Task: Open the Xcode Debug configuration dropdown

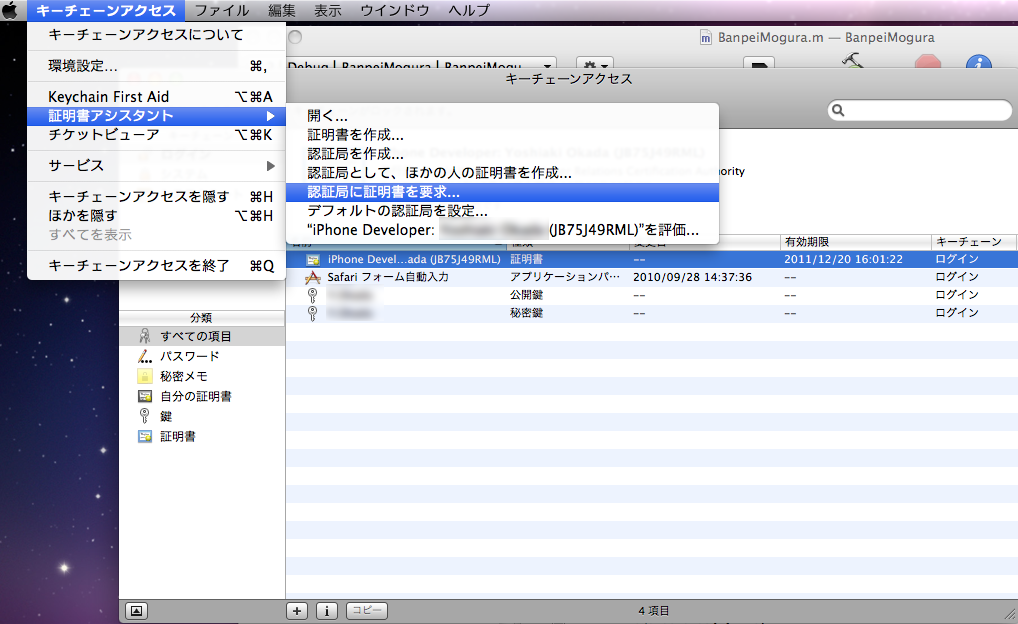Action: (420, 65)
